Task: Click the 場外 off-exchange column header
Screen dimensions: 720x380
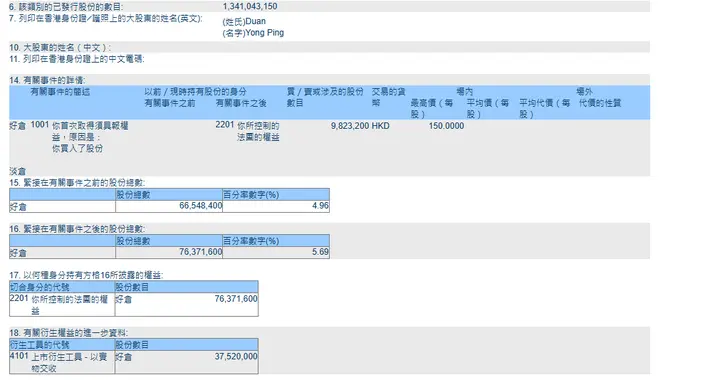Action: click(x=584, y=91)
